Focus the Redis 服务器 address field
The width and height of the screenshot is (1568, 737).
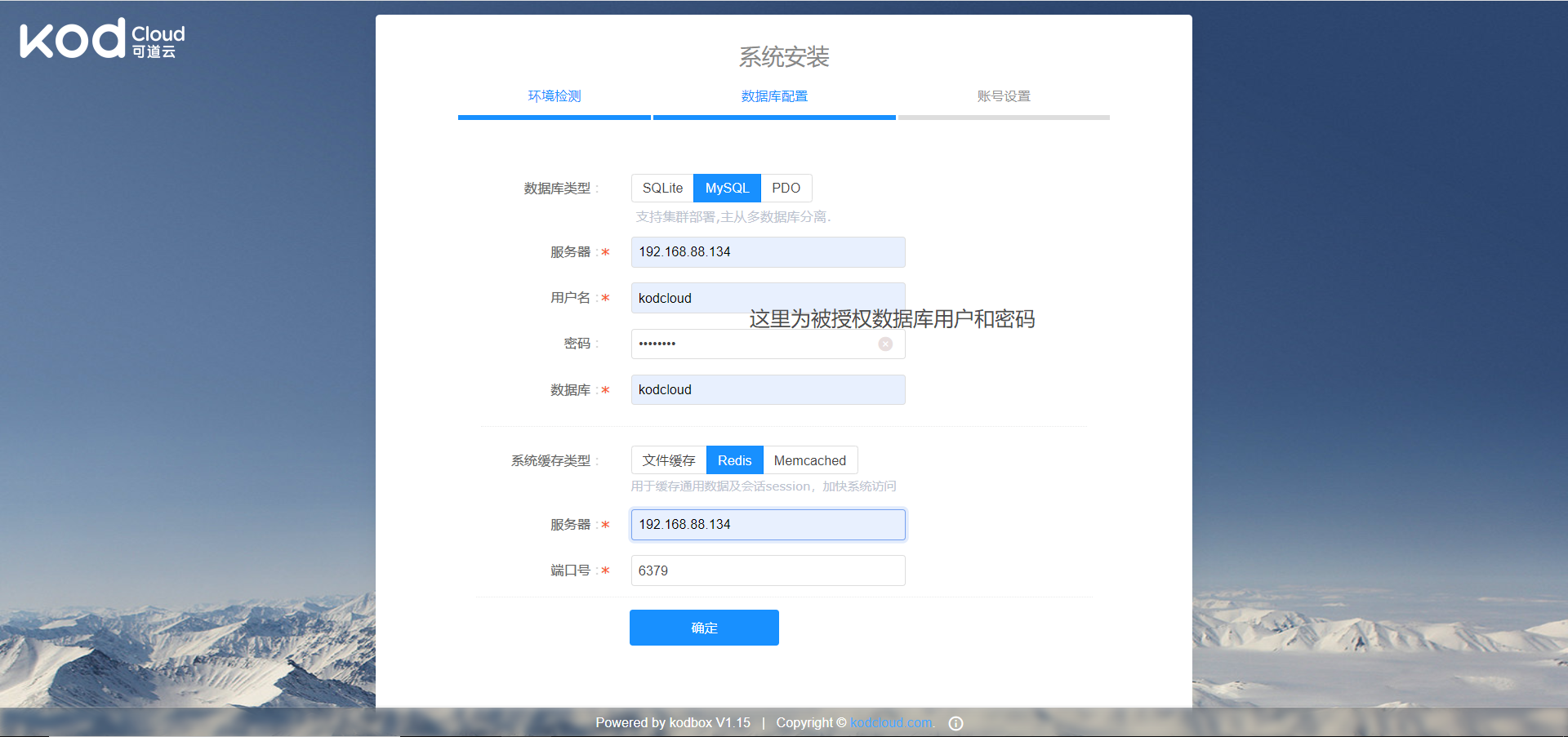768,525
